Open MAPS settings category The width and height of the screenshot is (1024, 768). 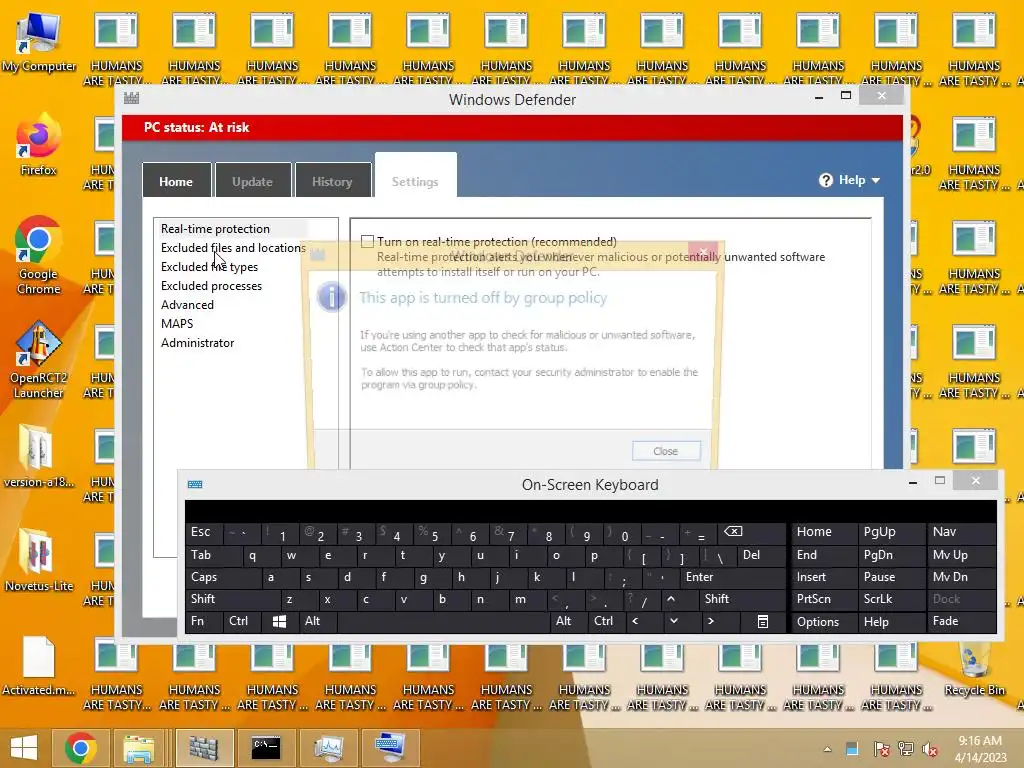click(x=177, y=323)
